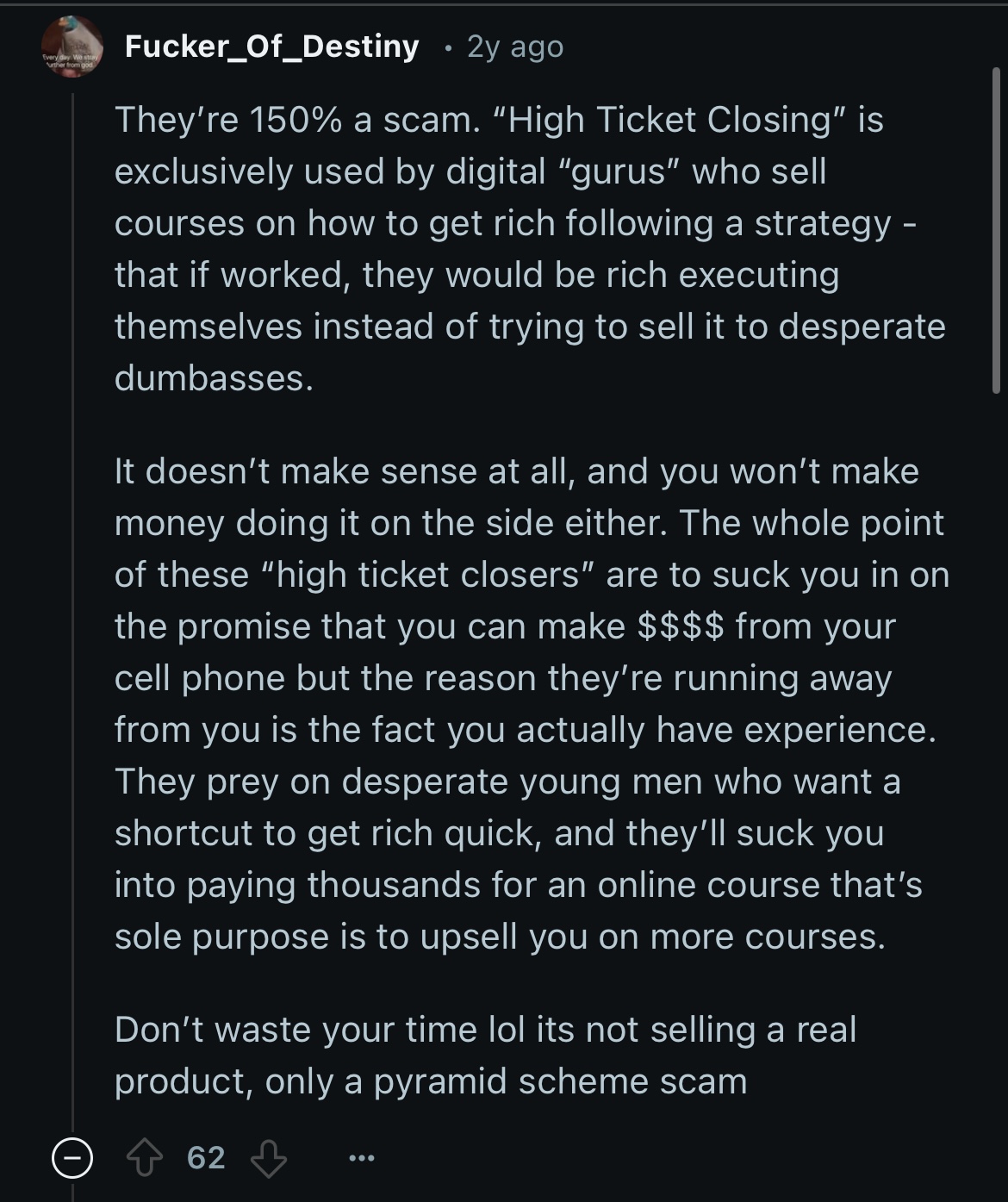Viewport: 1008px width, 1202px height.
Task: Click the paragraph starting "Don't waste your time"
Action: [x=485, y=1055]
